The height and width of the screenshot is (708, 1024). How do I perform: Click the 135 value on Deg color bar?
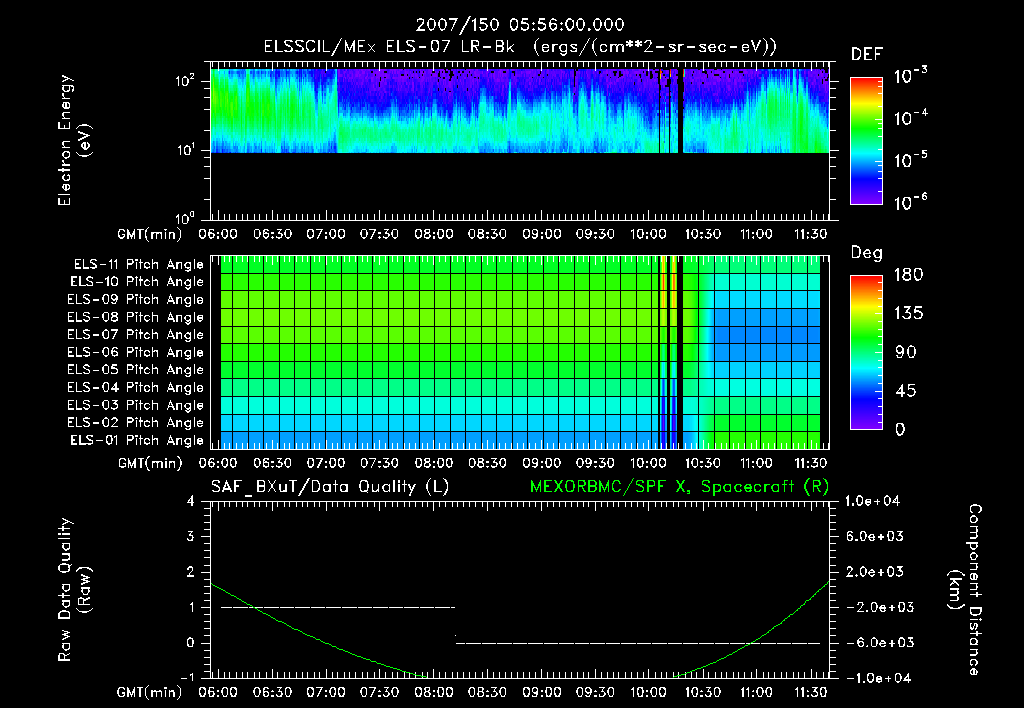(908, 314)
